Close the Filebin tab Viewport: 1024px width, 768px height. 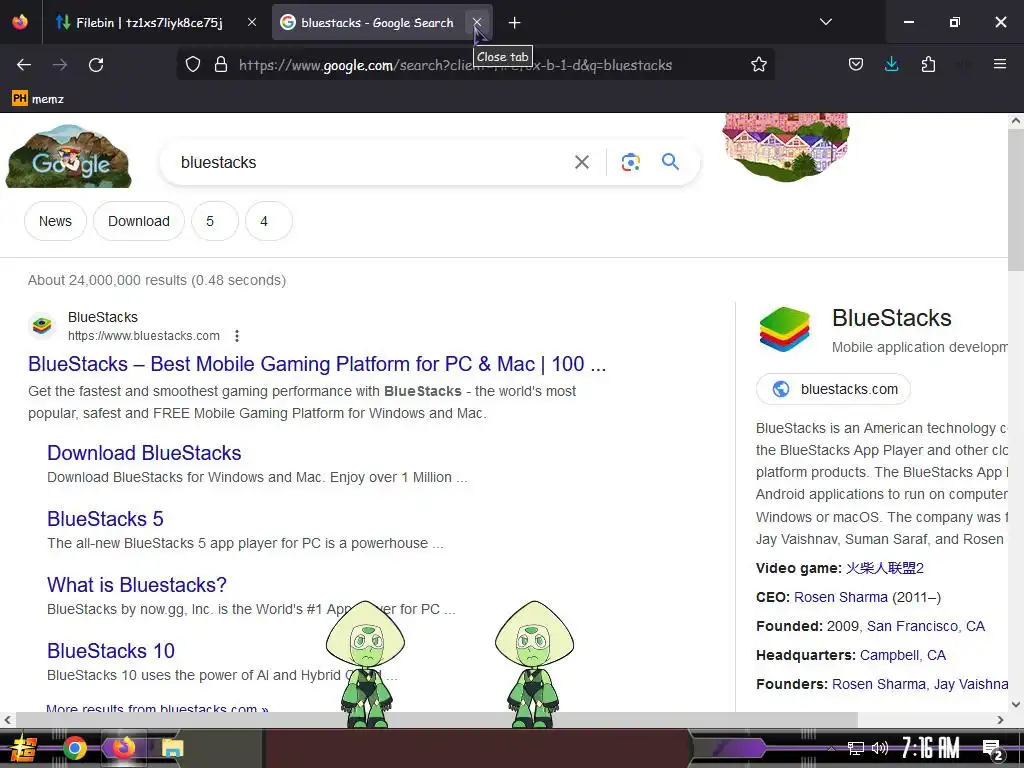pos(252,22)
